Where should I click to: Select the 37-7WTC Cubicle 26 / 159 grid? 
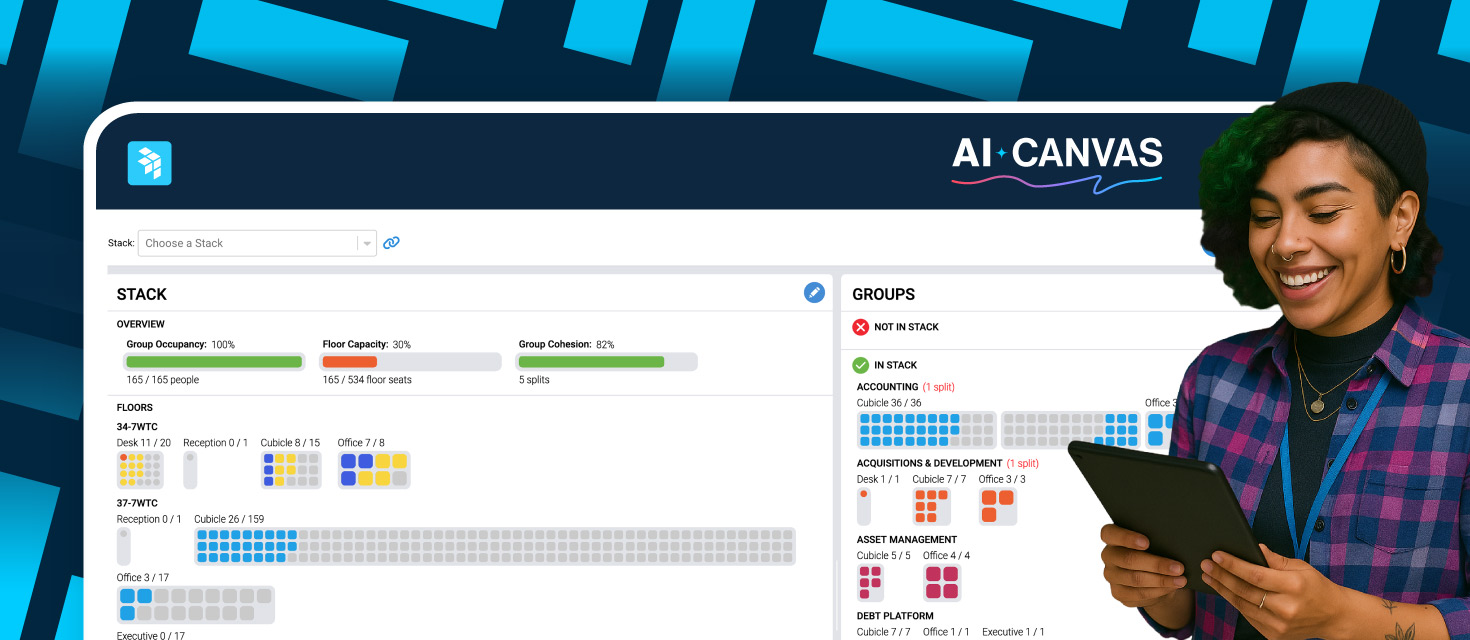(x=495, y=546)
